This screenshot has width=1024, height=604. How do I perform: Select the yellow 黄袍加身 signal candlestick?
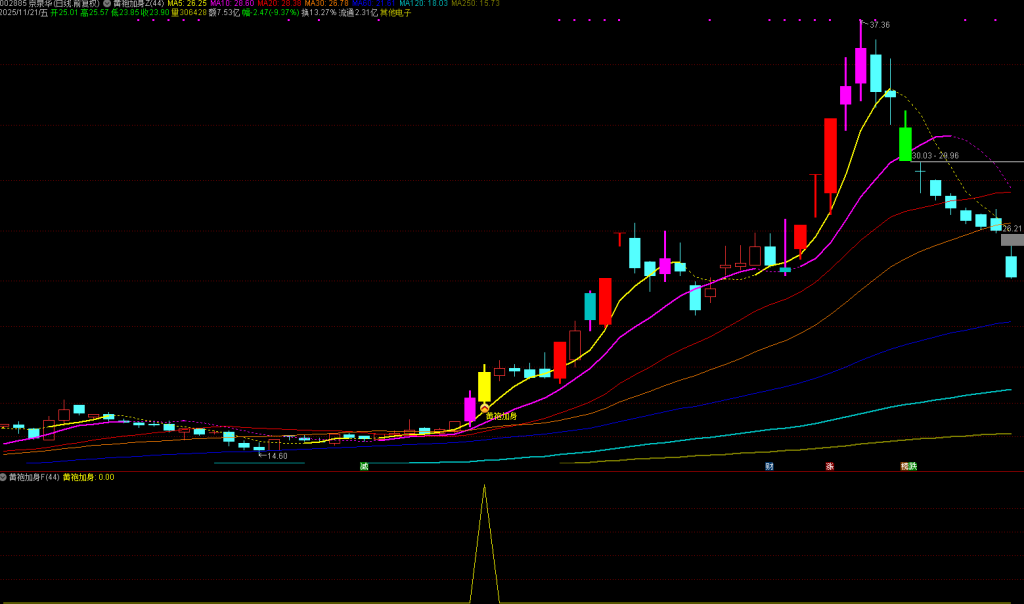coord(484,385)
